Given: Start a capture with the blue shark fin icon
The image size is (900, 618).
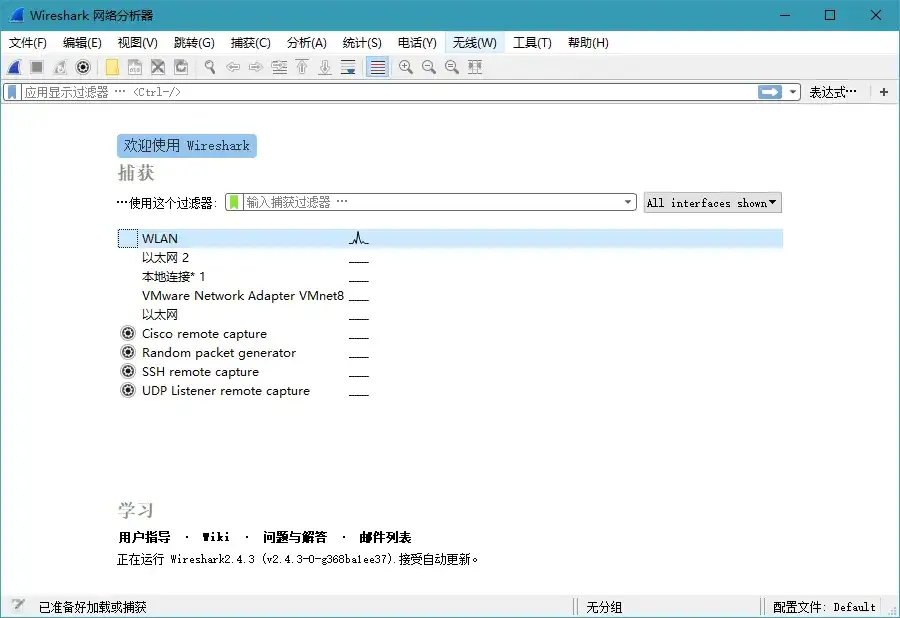Looking at the screenshot, I should tap(13, 67).
